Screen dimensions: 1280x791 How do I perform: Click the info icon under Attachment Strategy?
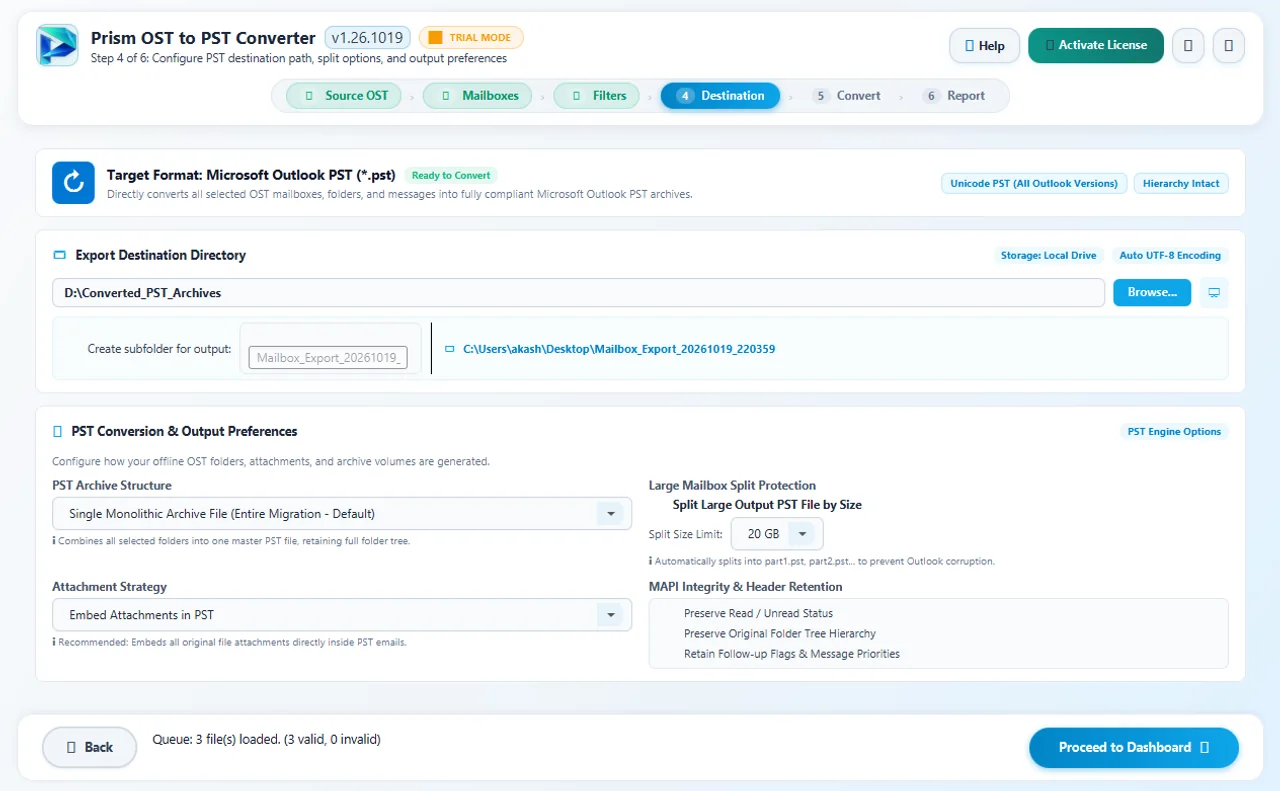tap(54, 642)
